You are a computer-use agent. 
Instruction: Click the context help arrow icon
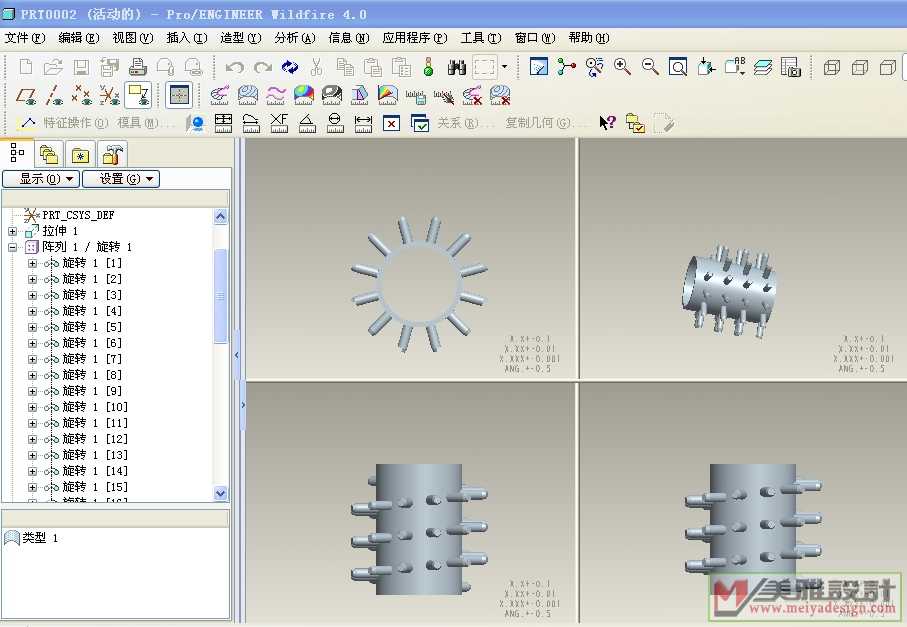point(607,123)
